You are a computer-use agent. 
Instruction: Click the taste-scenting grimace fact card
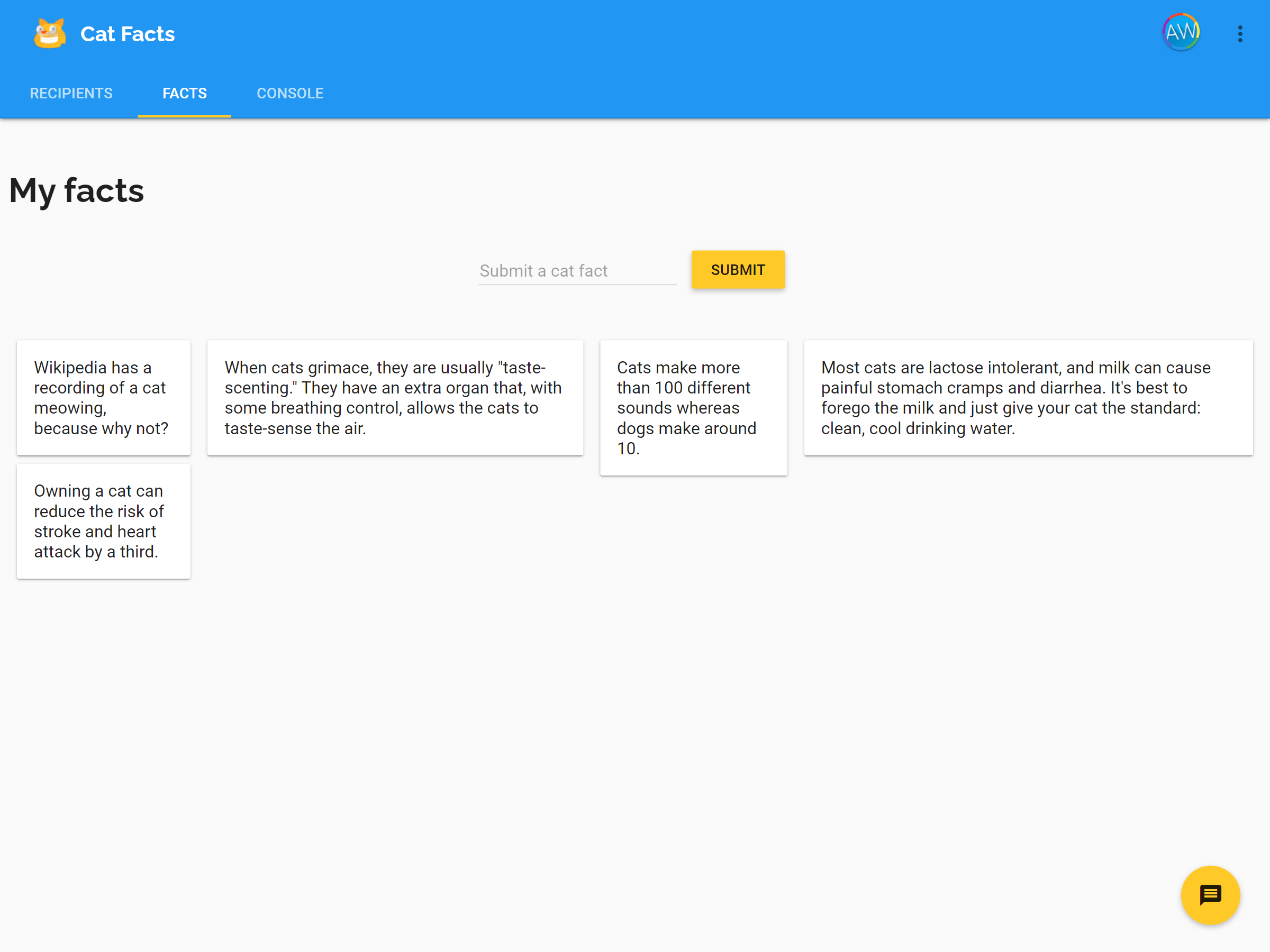click(395, 398)
